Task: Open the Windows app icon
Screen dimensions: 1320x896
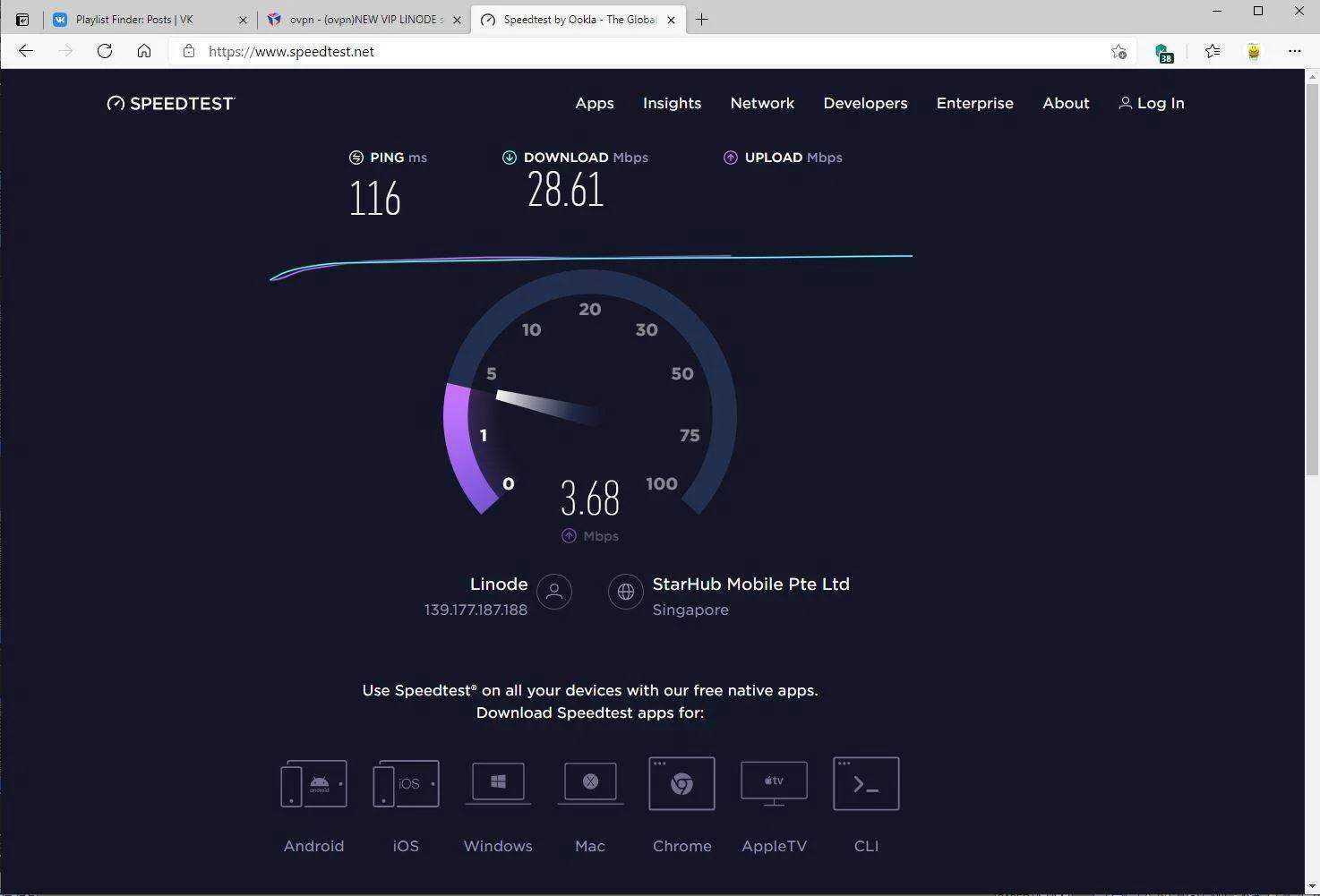Action: pos(498,784)
